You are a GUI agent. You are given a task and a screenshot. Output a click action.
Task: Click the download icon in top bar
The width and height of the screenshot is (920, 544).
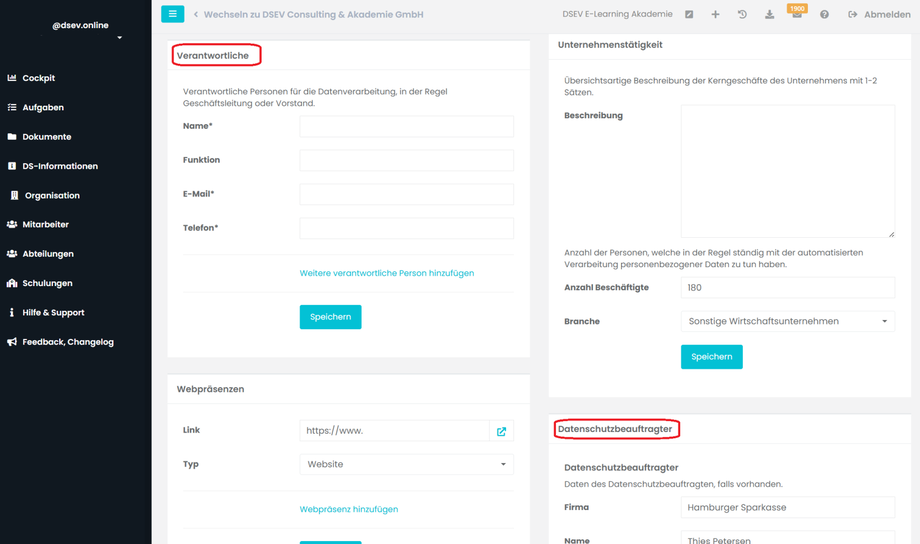[769, 15]
